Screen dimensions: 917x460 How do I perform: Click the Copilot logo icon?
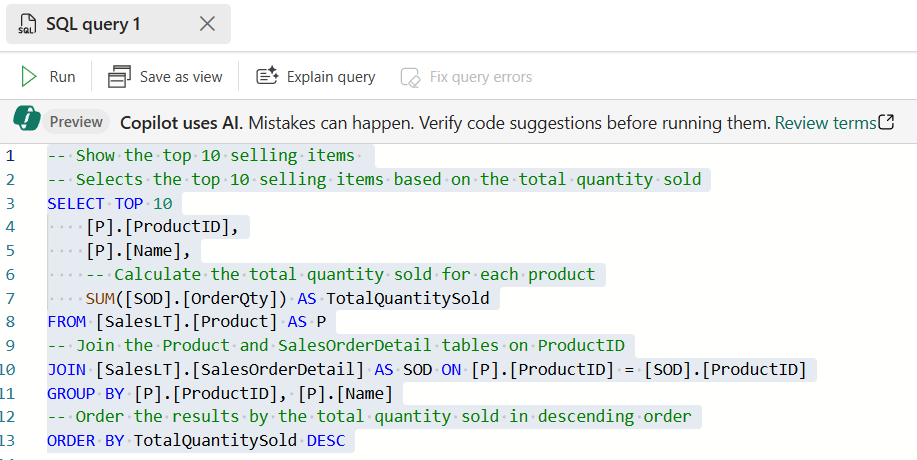[26, 121]
